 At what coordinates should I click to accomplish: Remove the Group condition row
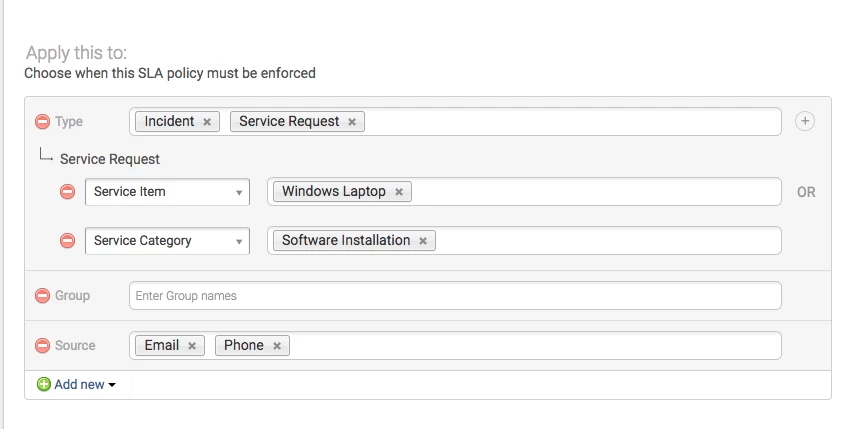pyautogui.click(x=42, y=295)
